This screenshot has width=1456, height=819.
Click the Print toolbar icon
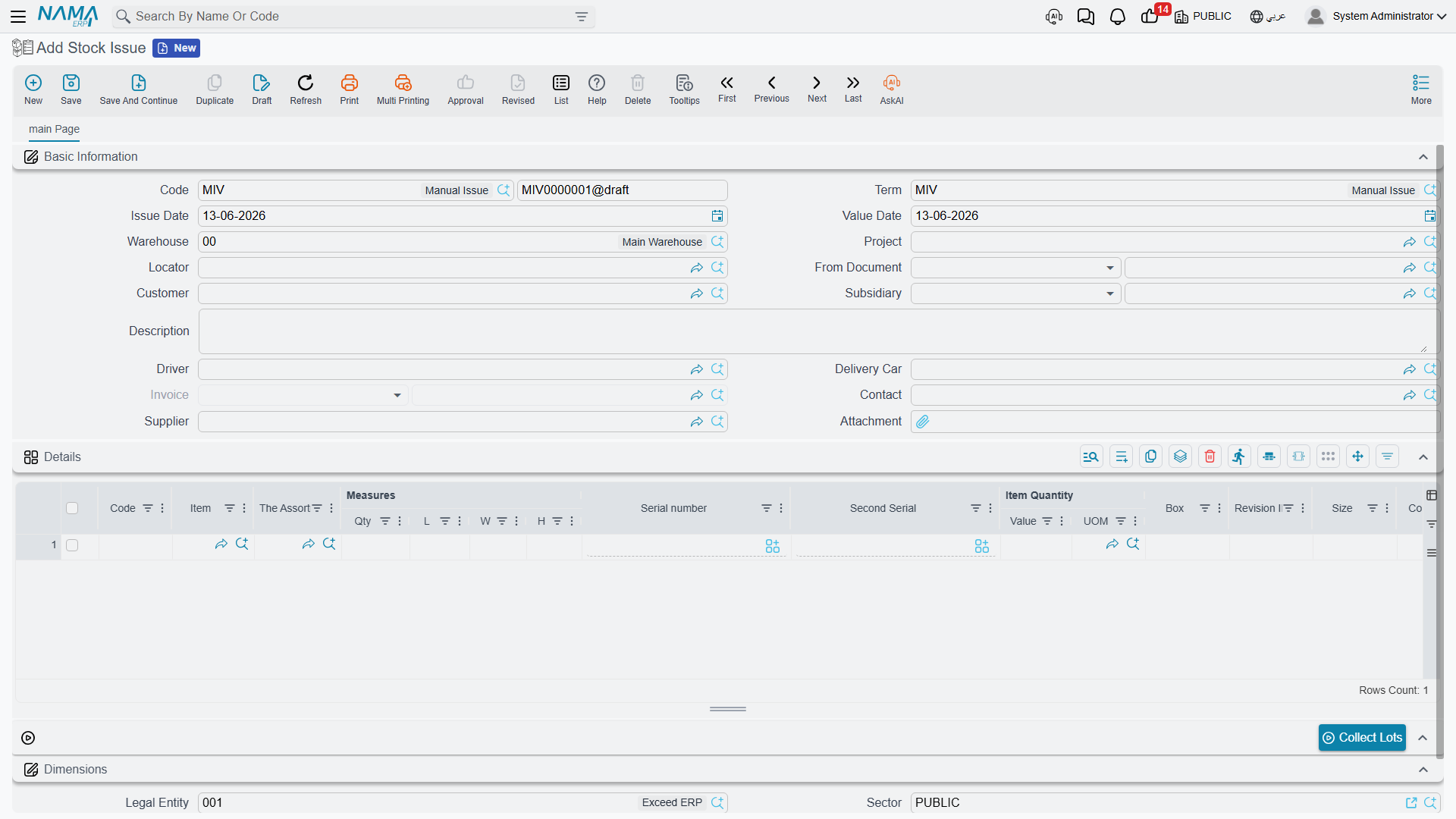(350, 89)
